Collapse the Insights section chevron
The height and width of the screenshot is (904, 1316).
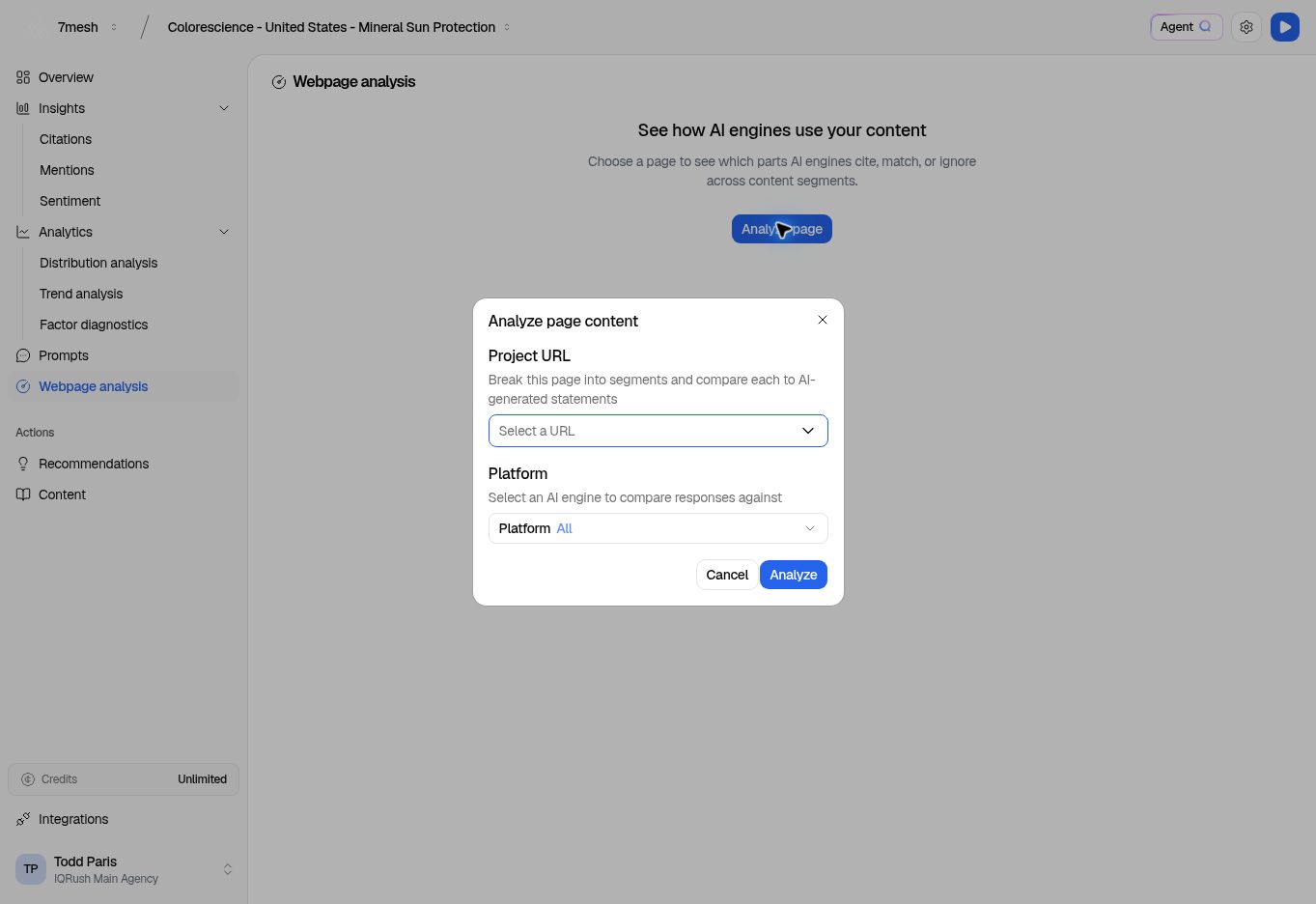[x=224, y=108]
